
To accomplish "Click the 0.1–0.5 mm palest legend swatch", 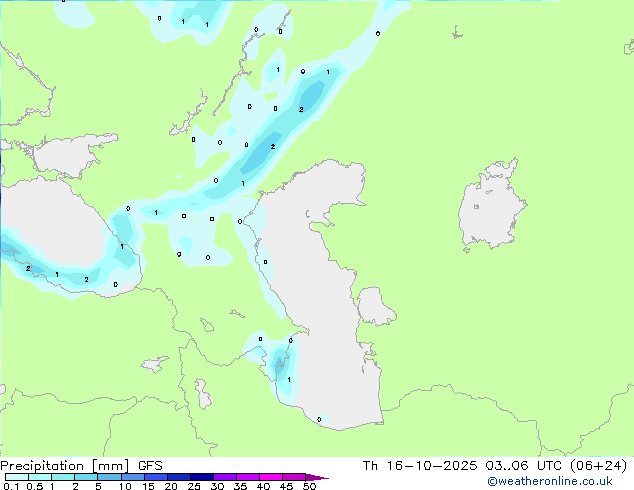I will tap(17, 477).
